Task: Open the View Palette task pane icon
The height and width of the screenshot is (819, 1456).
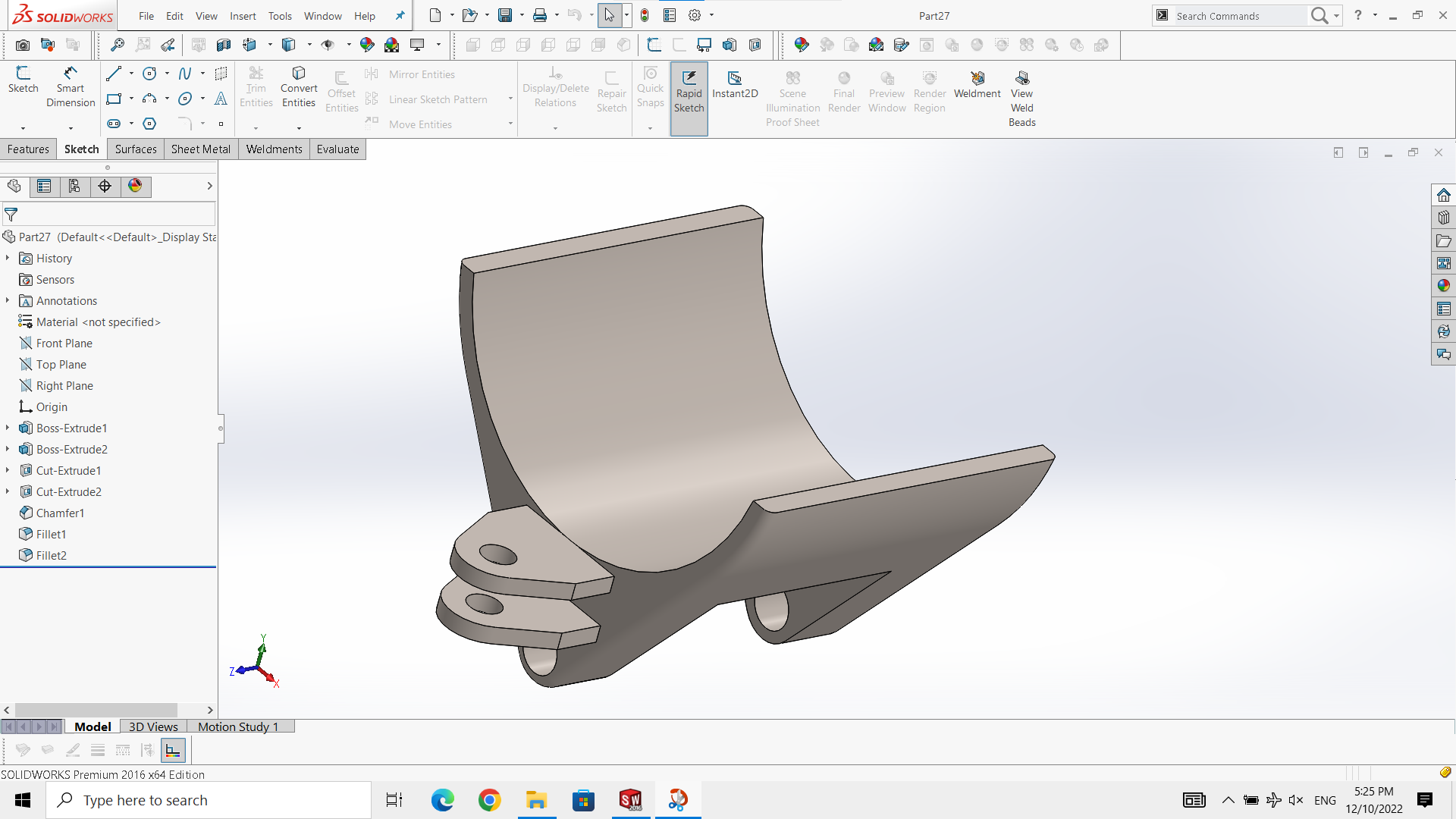Action: pos(1444,263)
